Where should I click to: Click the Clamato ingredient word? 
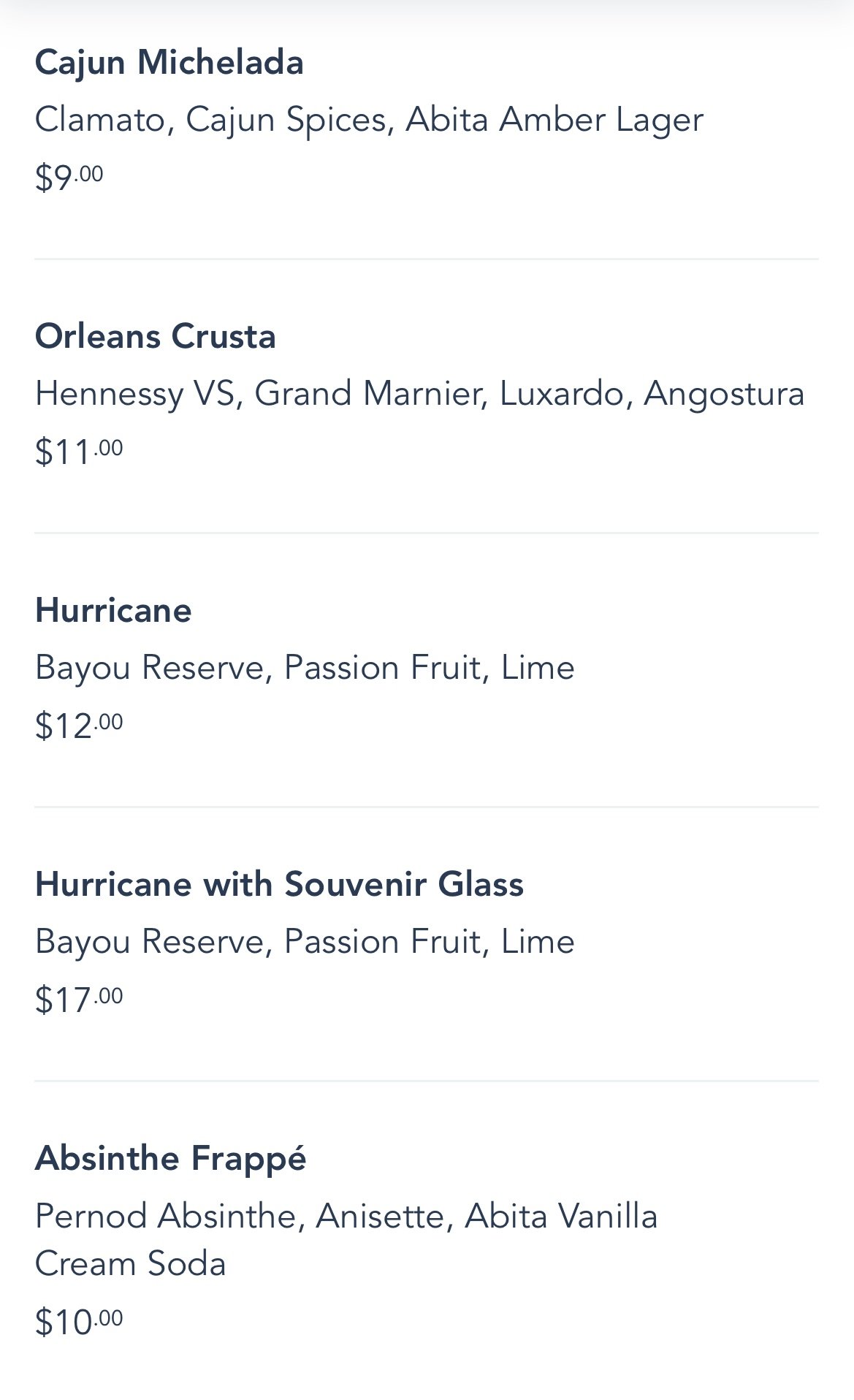click(99, 120)
